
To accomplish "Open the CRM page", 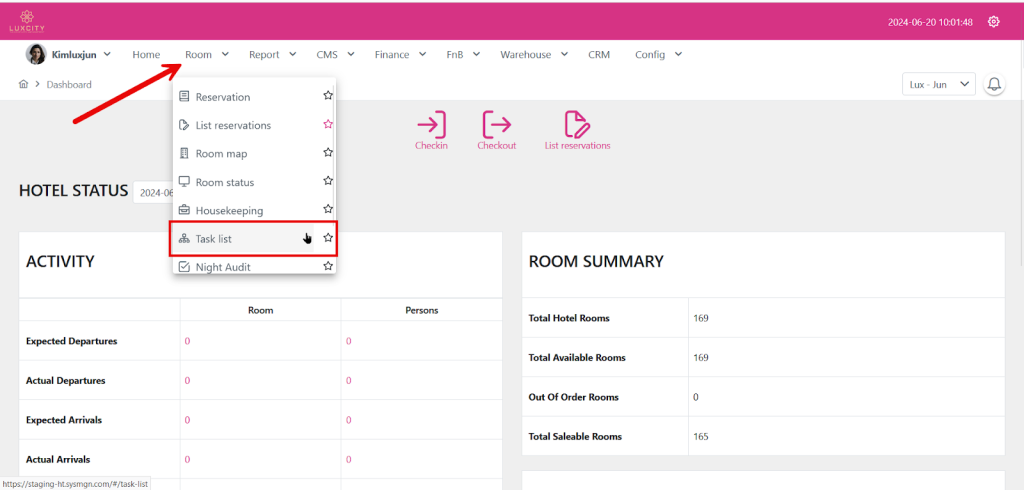I will click(x=599, y=55).
